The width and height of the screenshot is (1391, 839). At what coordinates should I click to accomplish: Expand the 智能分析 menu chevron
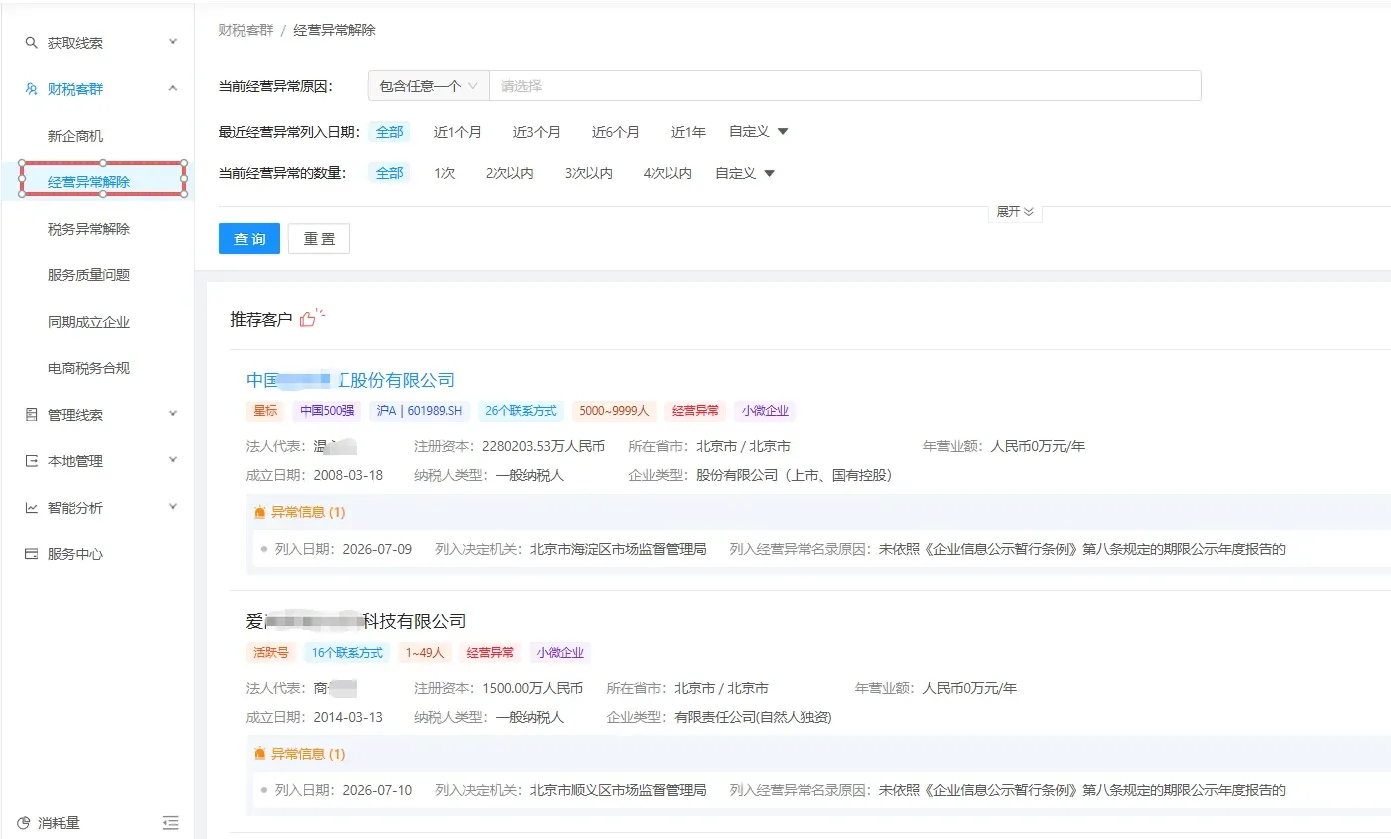click(x=173, y=507)
